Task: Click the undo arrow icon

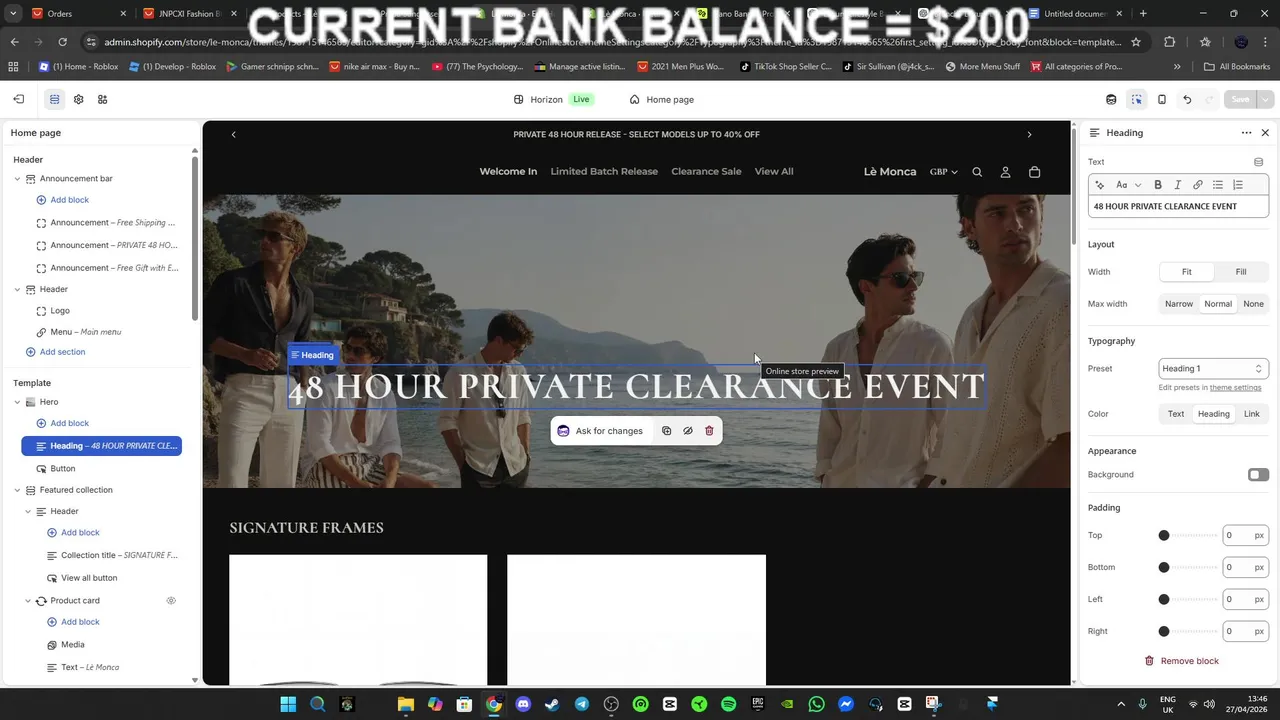Action: (1187, 99)
